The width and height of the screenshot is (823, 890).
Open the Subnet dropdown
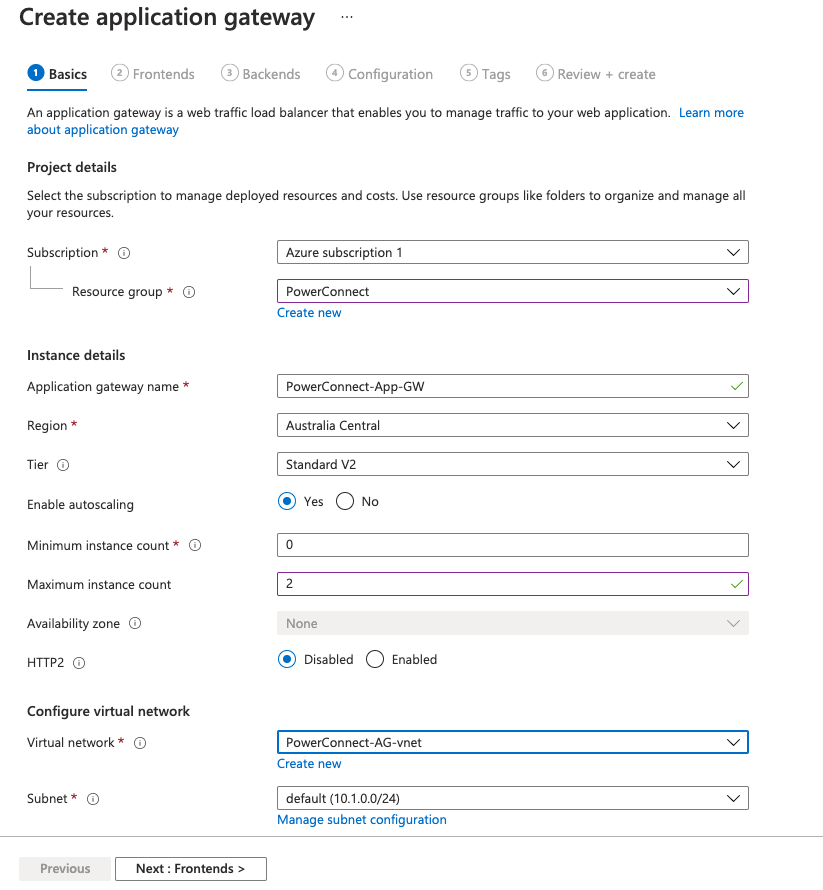pyautogui.click(x=512, y=799)
